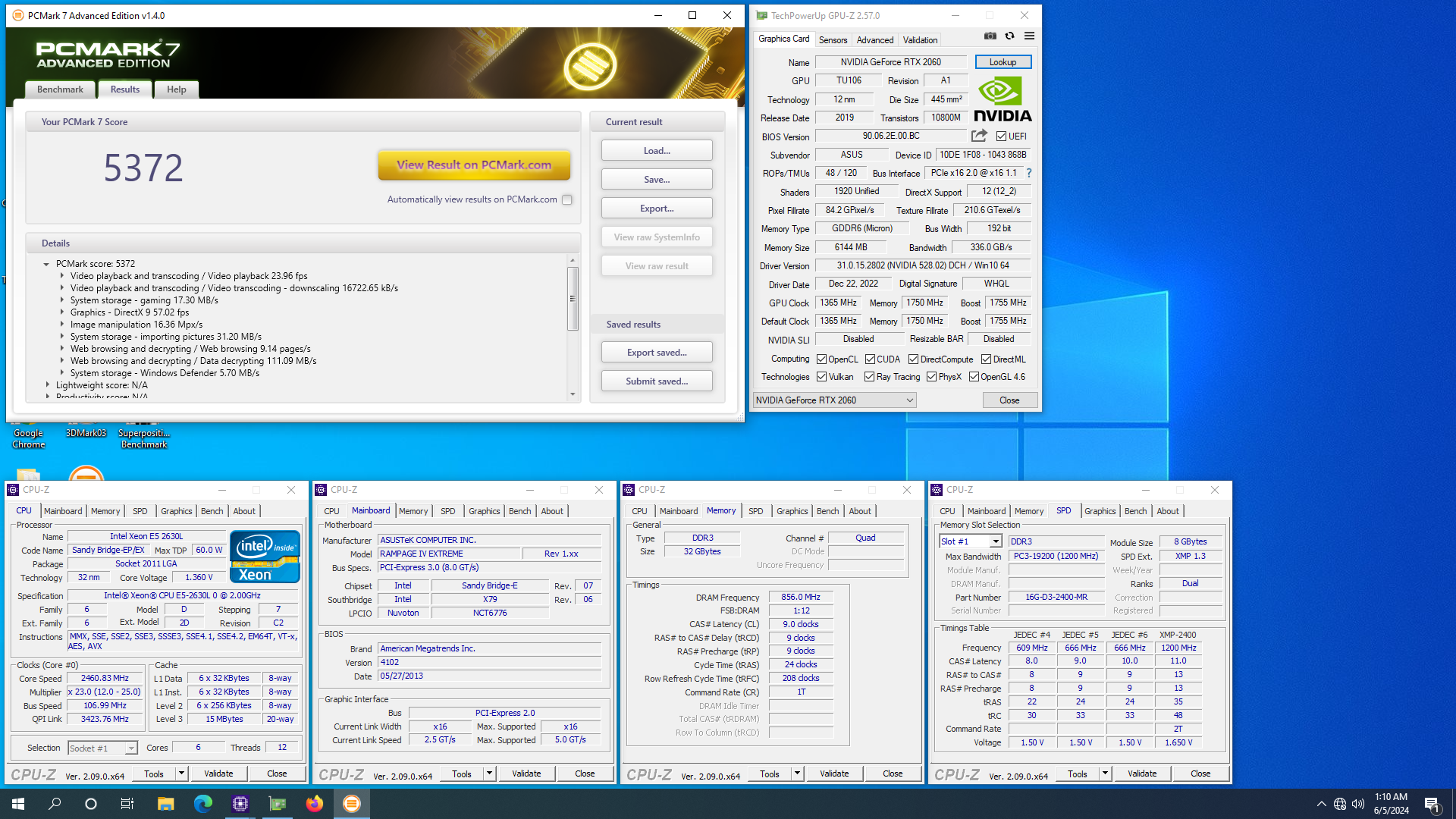1456x819 pixels.
Task: Open the Windows Start menu
Action: click(18, 804)
